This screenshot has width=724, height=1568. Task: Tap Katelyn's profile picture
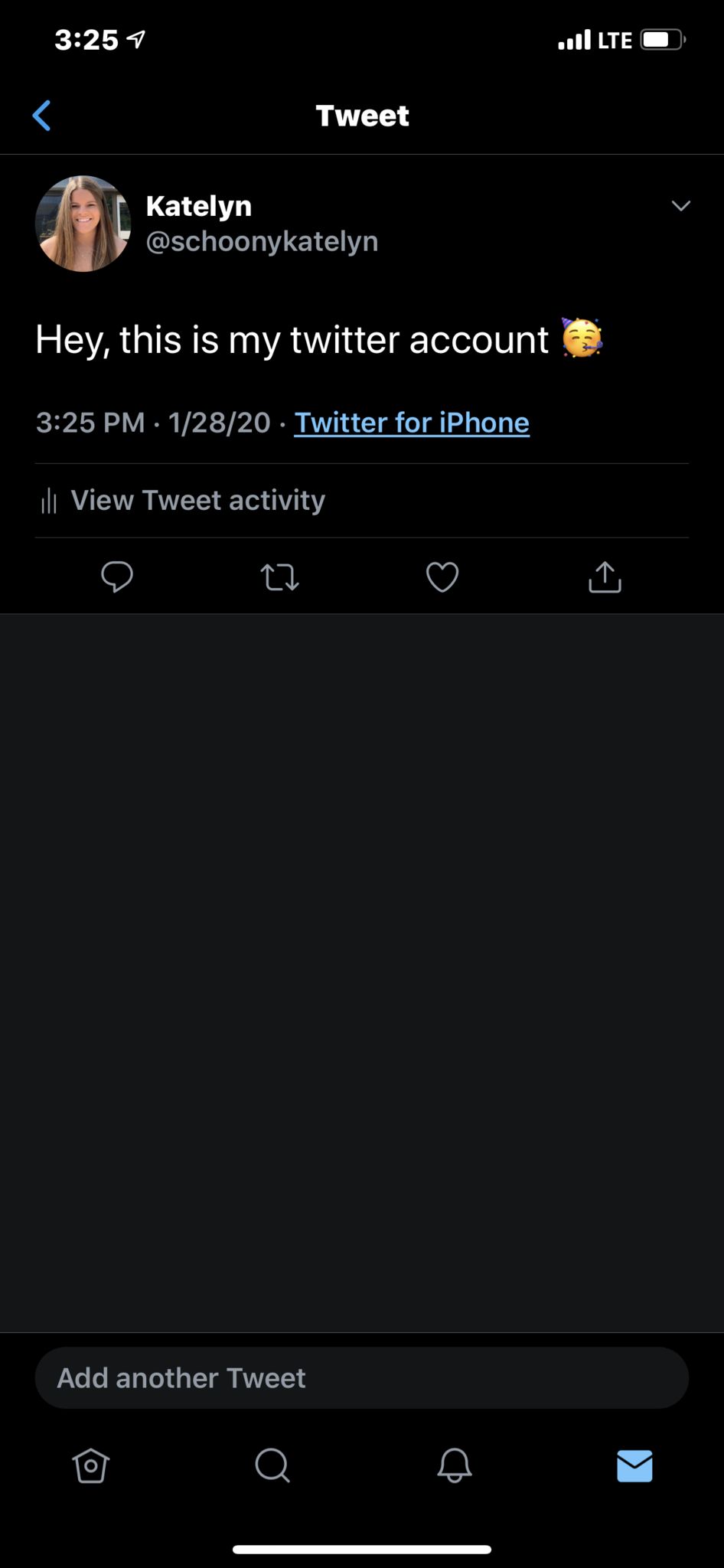coord(83,224)
